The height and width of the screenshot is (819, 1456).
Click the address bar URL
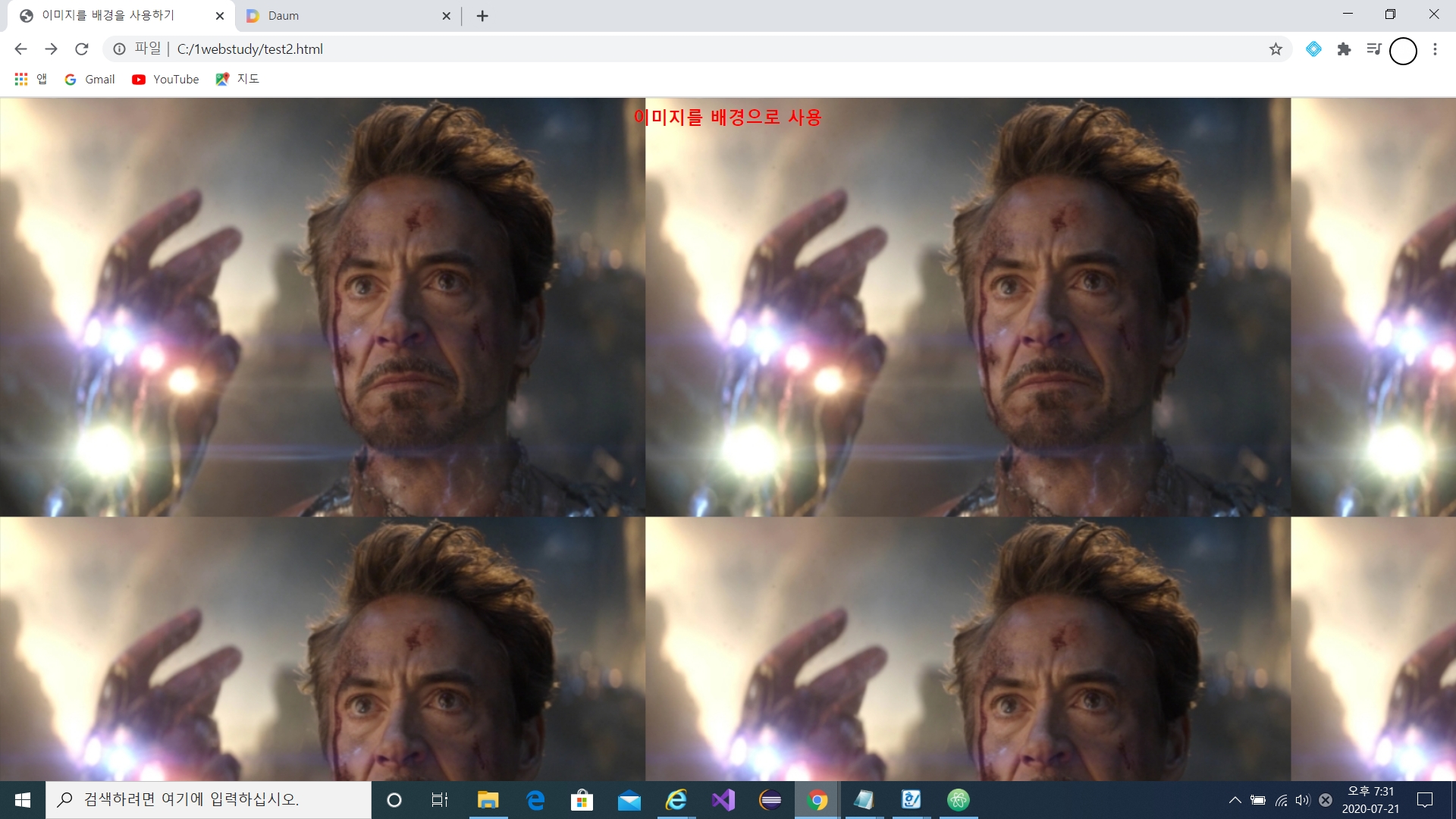pos(250,49)
